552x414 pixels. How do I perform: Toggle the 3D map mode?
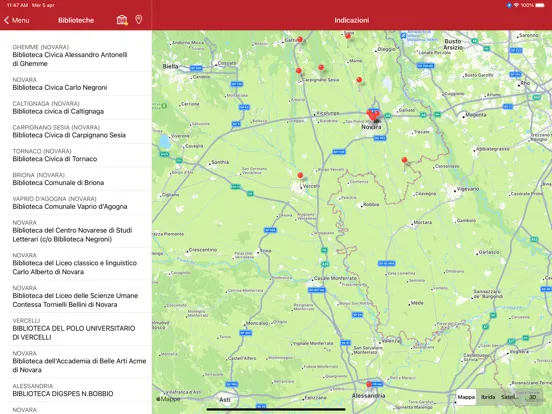pos(533,397)
